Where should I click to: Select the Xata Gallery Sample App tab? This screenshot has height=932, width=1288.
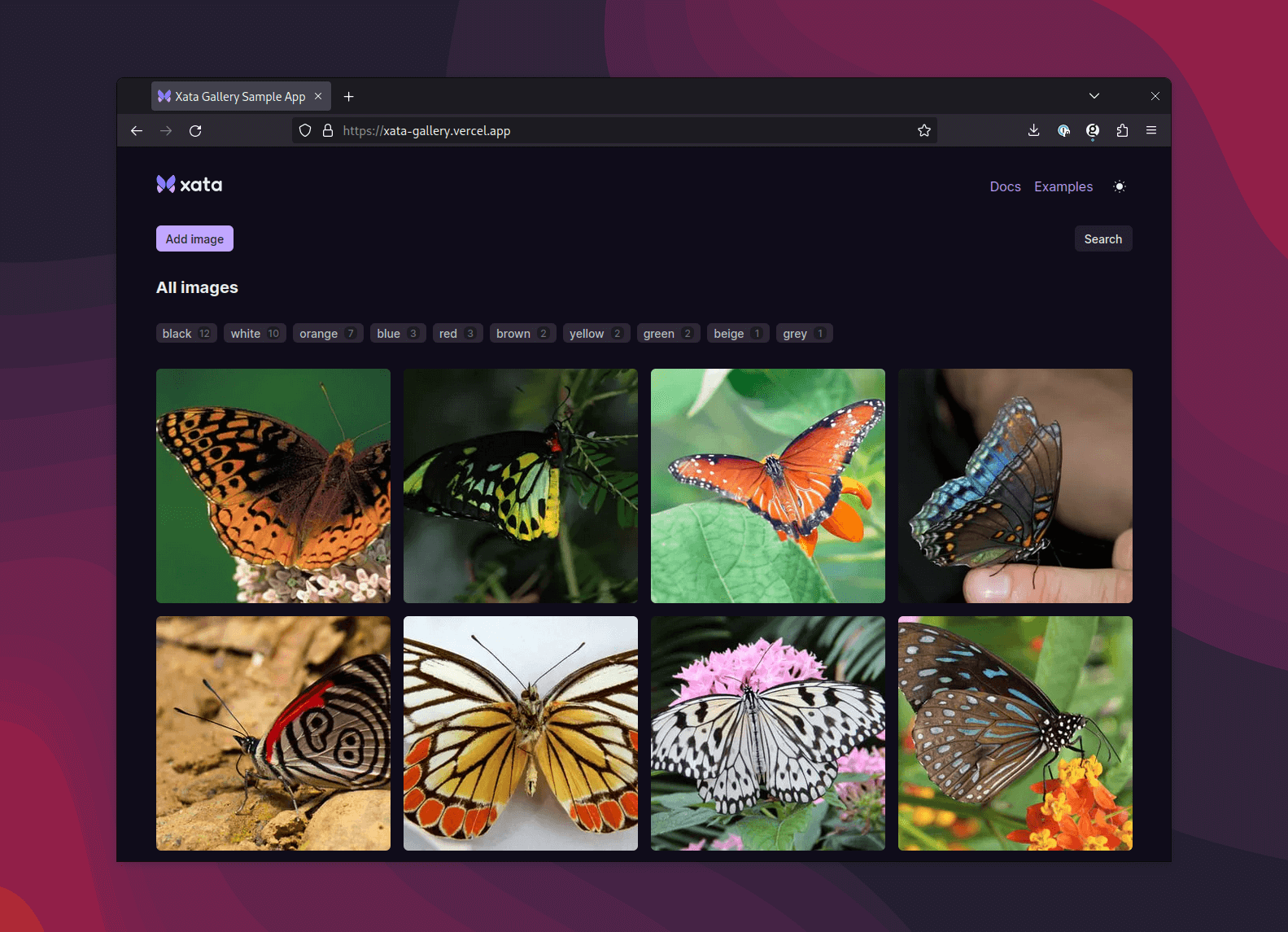coord(242,96)
